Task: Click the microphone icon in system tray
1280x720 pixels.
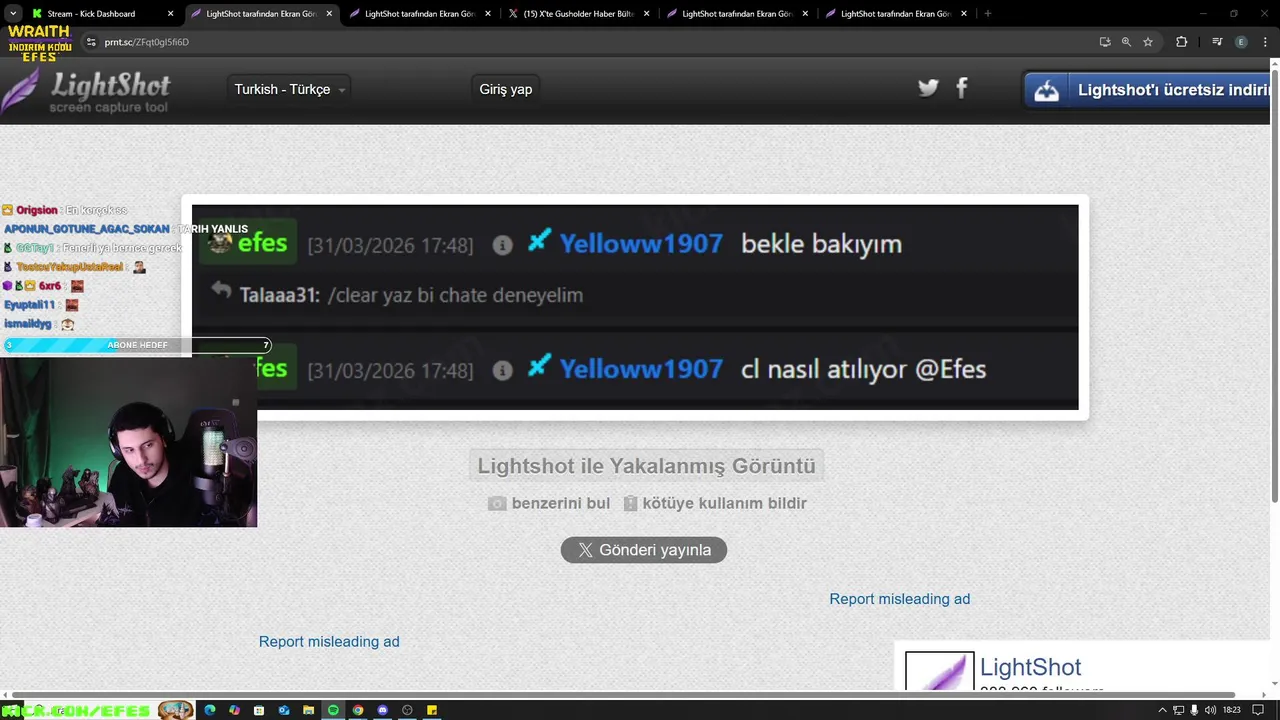Action: (1194, 710)
